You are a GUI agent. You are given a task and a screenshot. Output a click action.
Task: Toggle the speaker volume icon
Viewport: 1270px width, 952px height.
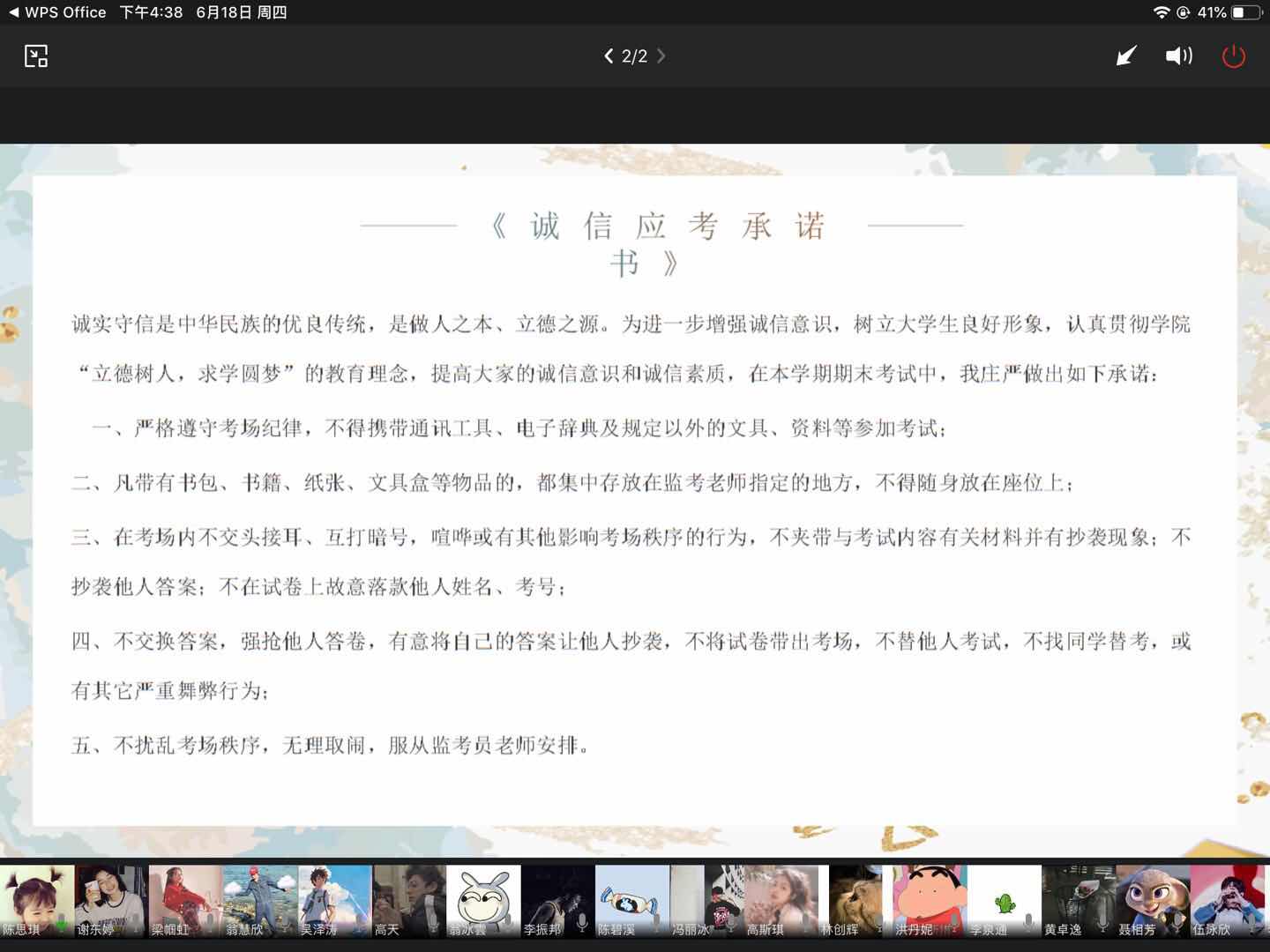pos(1178,56)
